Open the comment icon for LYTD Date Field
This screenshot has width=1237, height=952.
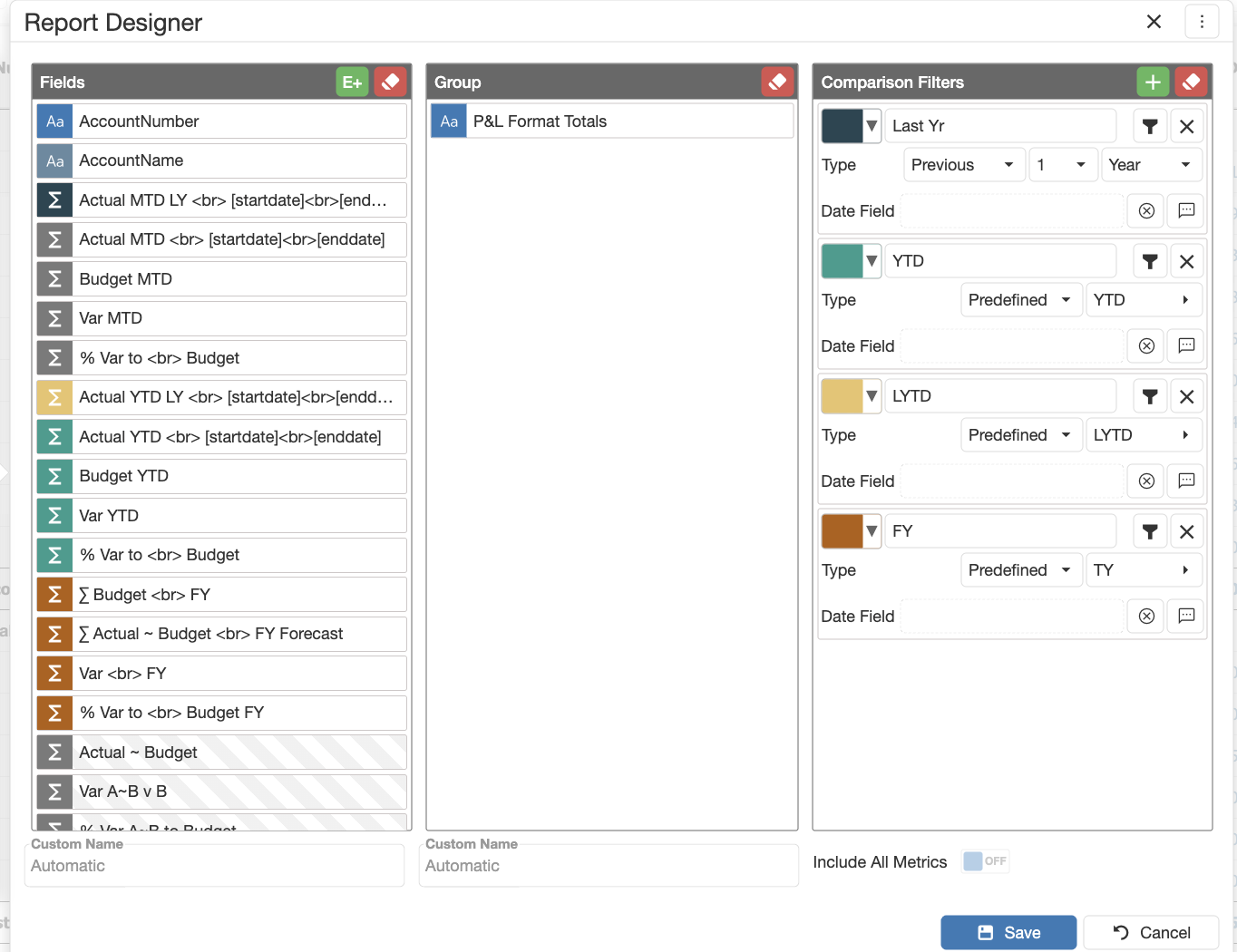[1186, 481]
